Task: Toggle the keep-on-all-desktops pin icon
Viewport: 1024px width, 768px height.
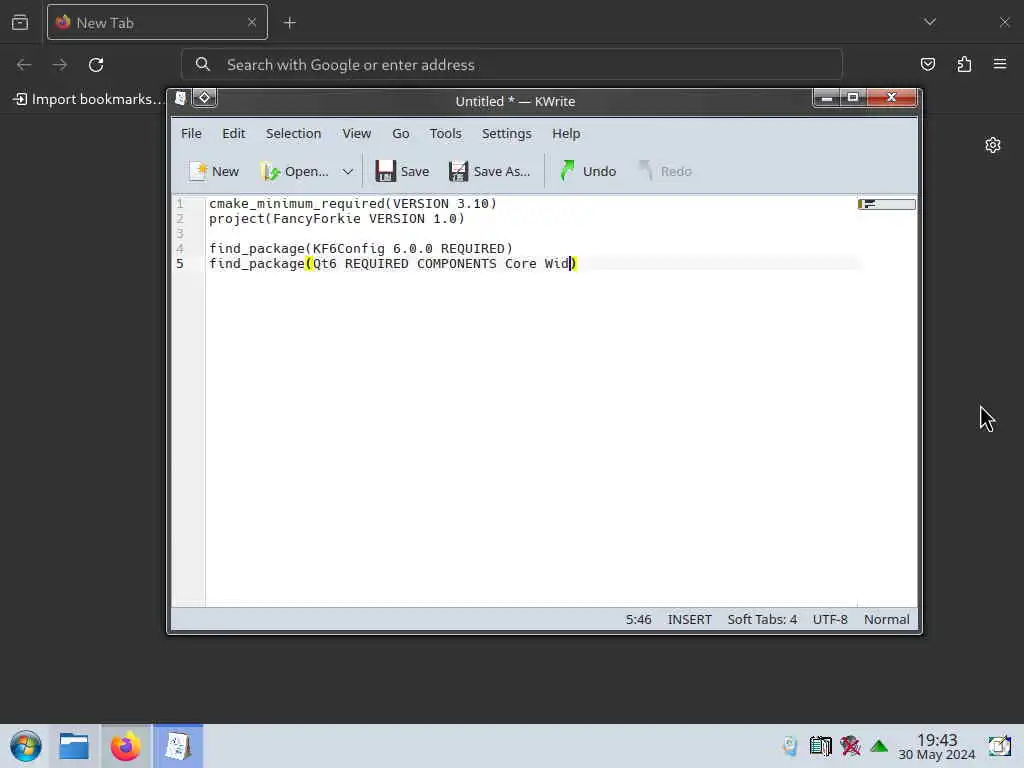Action: [204, 97]
